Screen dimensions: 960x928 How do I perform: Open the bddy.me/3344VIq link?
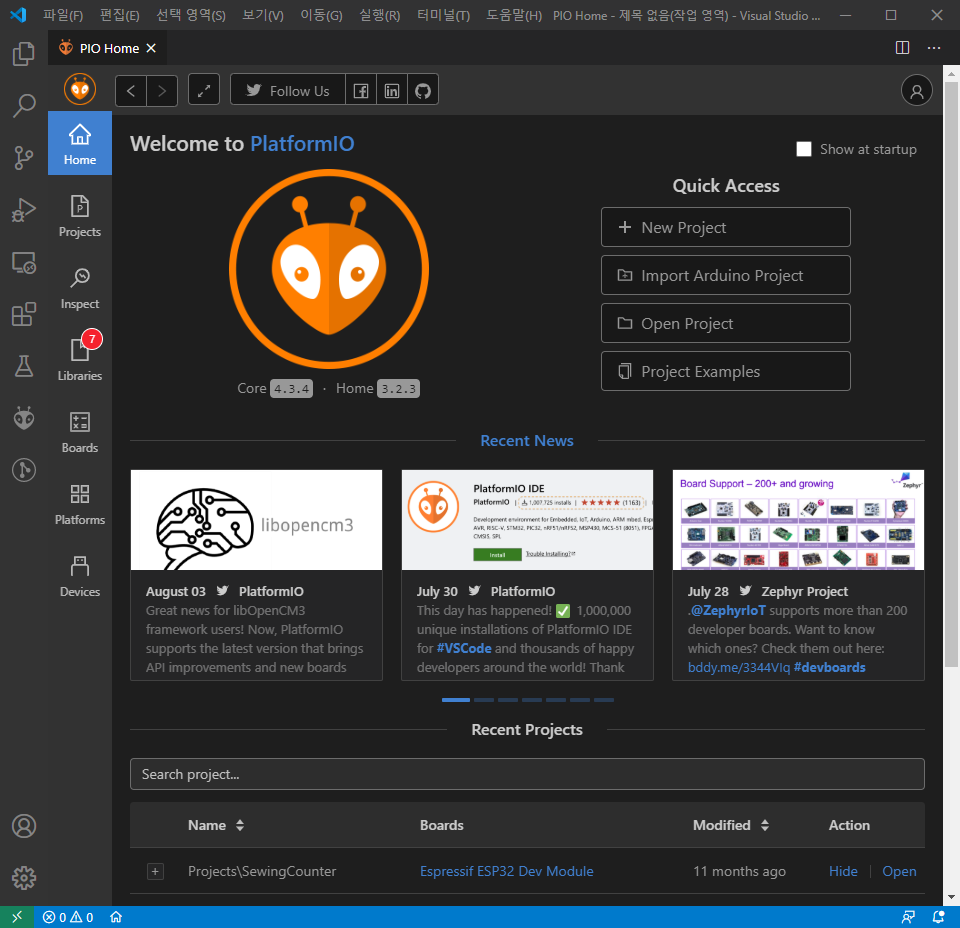click(738, 667)
